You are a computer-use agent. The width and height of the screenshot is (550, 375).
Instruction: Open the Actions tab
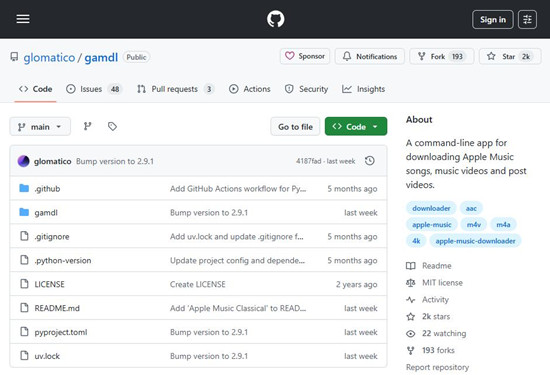(x=249, y=89)
